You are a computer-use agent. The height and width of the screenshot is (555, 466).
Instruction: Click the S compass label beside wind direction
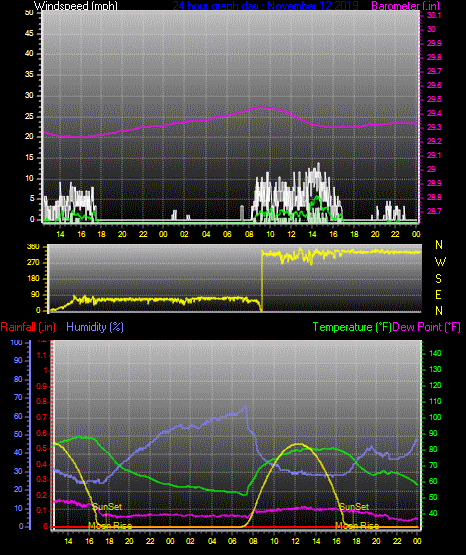[x=439, y=279]
